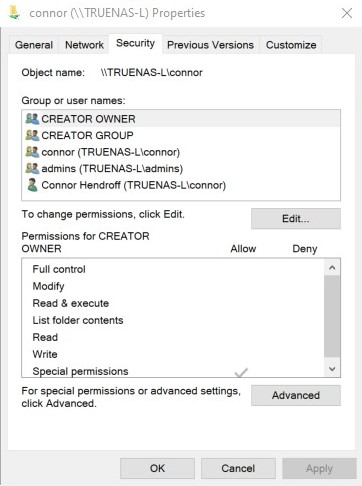Click the Connor Hendroff single-user icon
The width and height of the screenshot is (362, 486).
pos(32,185)
